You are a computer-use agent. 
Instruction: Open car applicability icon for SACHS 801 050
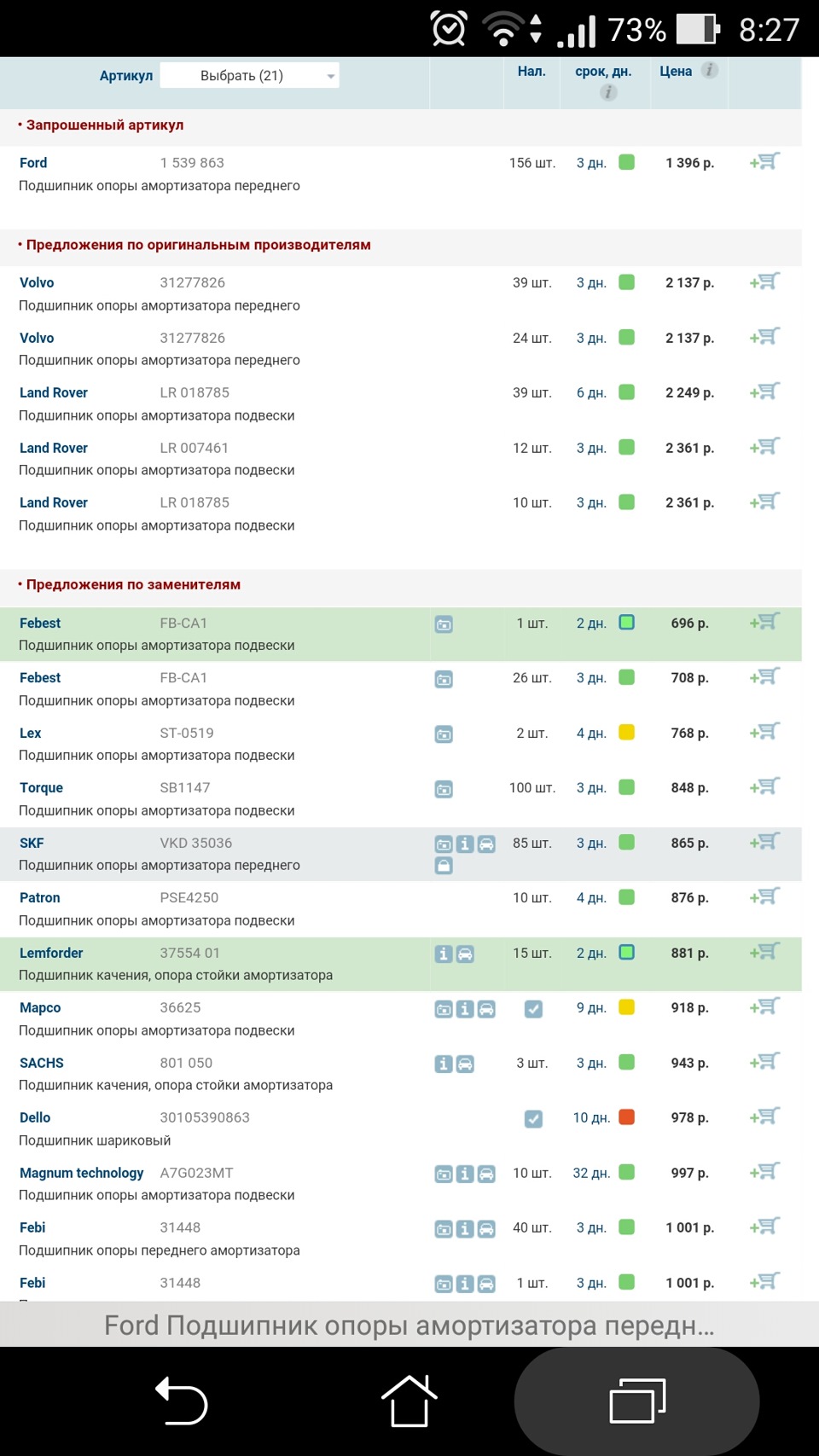click(x=465, y=1064)
